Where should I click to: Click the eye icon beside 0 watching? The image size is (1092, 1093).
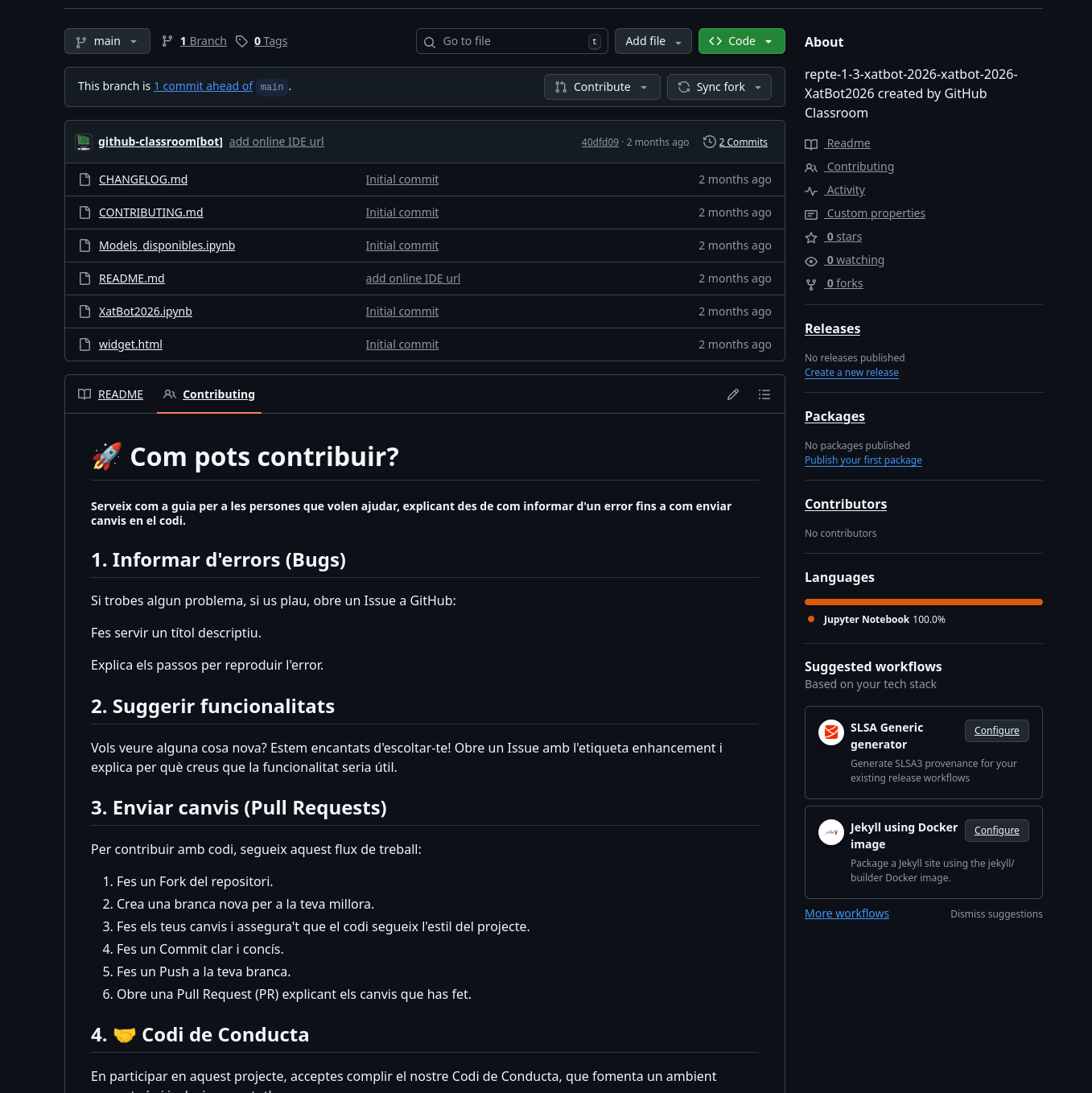(x=811, y=261)
